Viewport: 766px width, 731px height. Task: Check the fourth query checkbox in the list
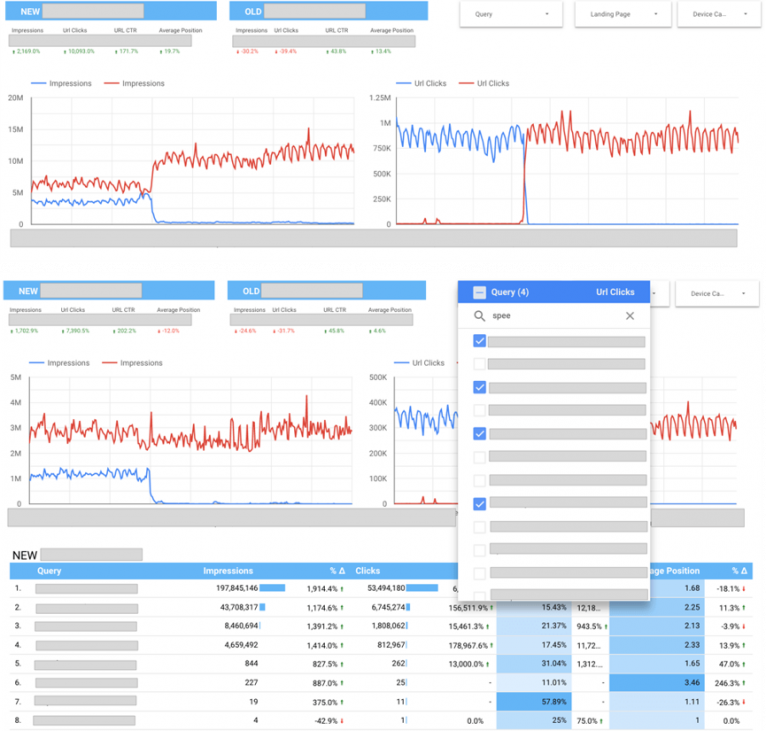tap(480, 410)
